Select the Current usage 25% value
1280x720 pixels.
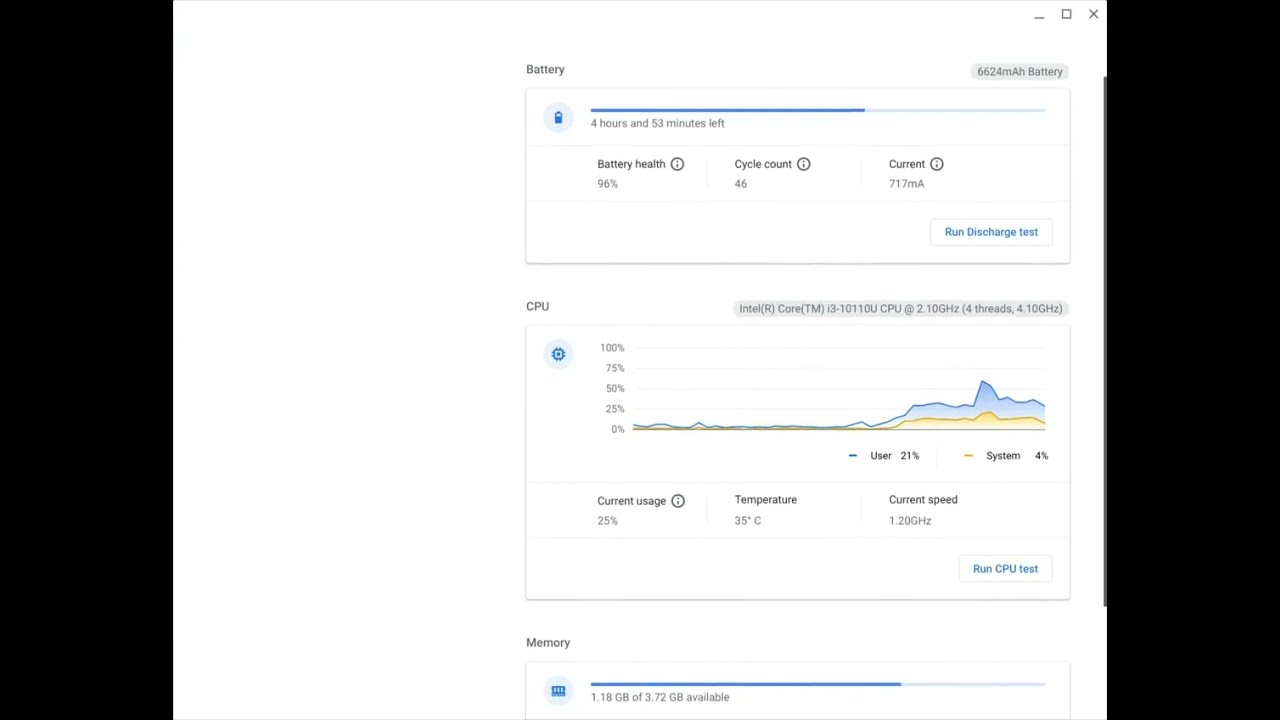607,521
